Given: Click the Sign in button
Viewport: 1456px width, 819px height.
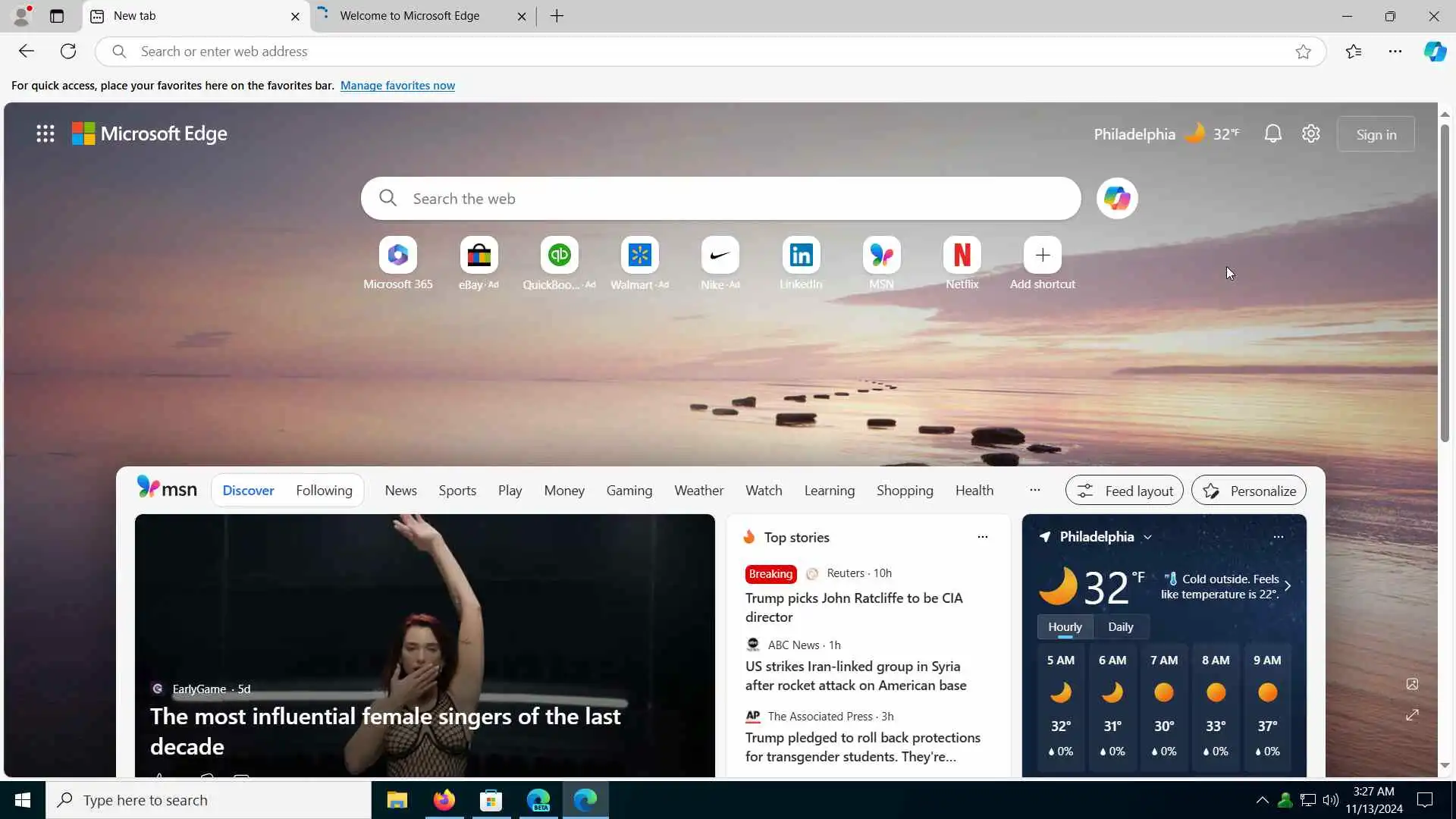Looking at the screenshot, I should 1376,134.
